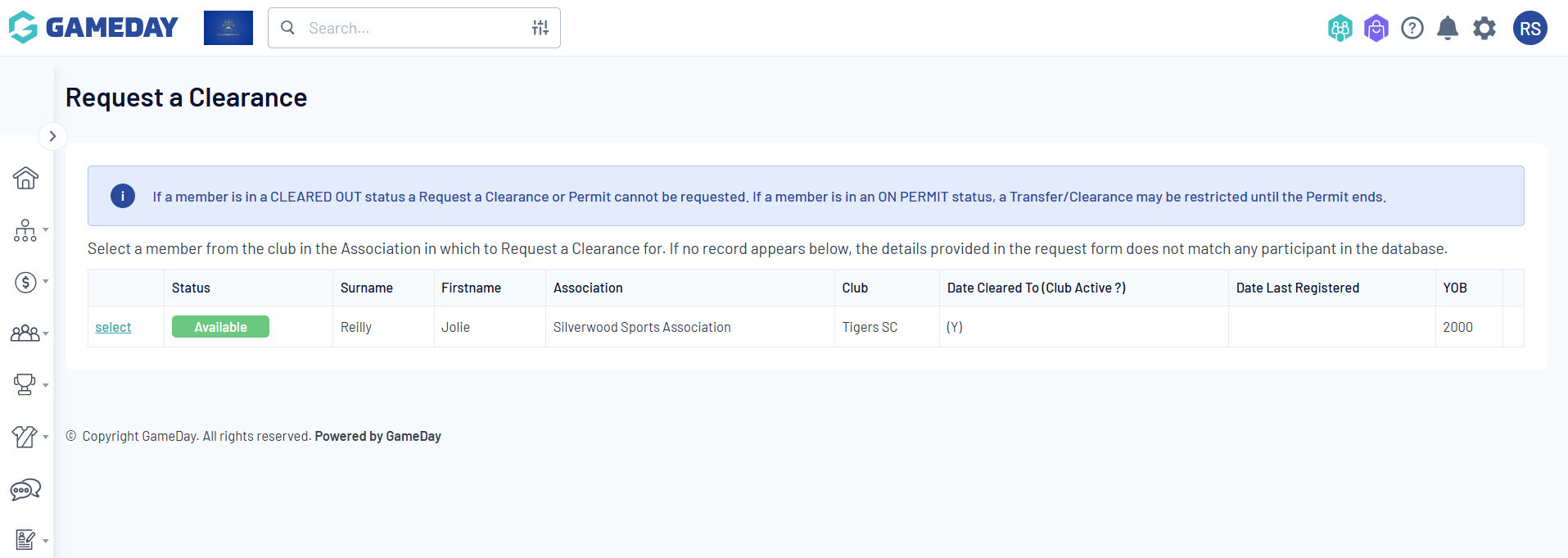Click select link for Jolie Reilly
Image resolution: width=1568 pixels, height=558 pixels.
pos(113,327)
